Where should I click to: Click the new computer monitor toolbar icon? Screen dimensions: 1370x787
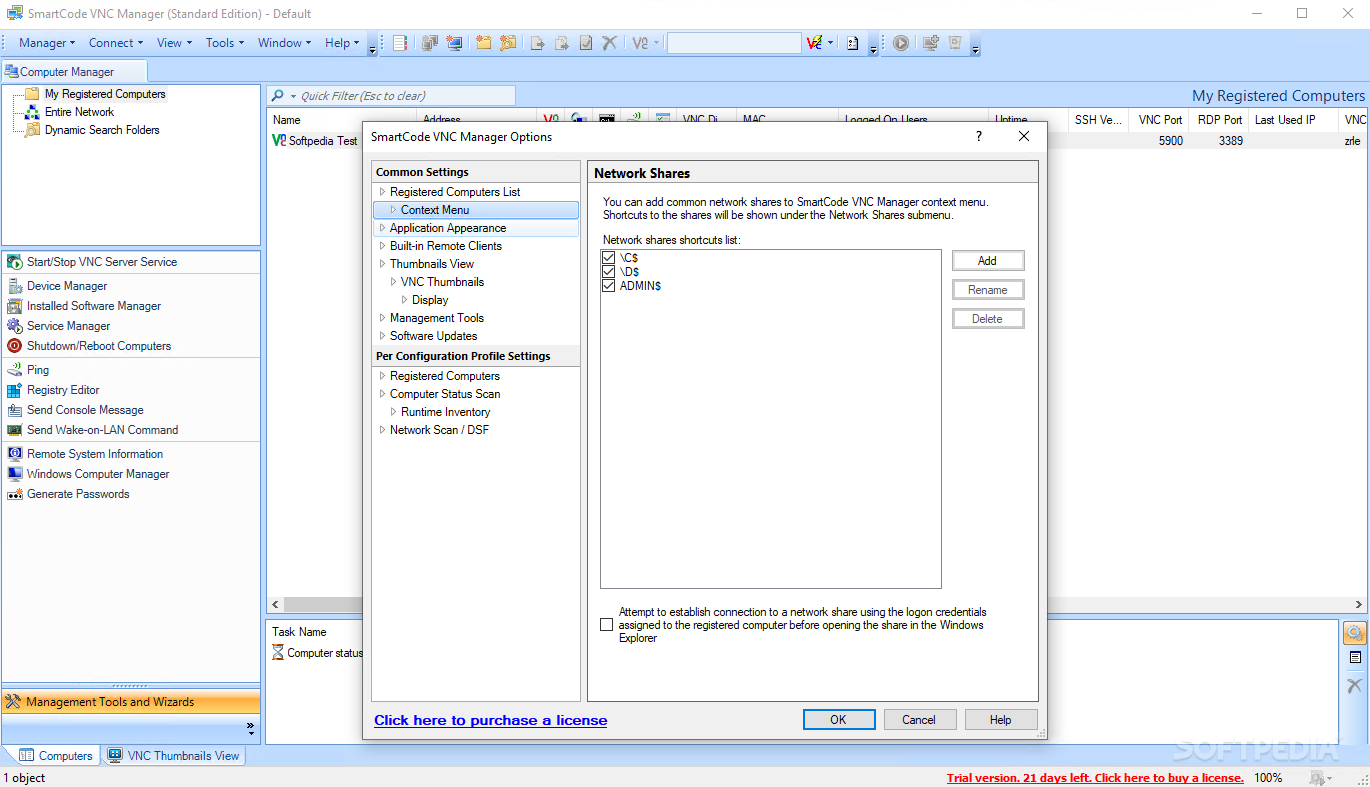click(x=455, y=43)
